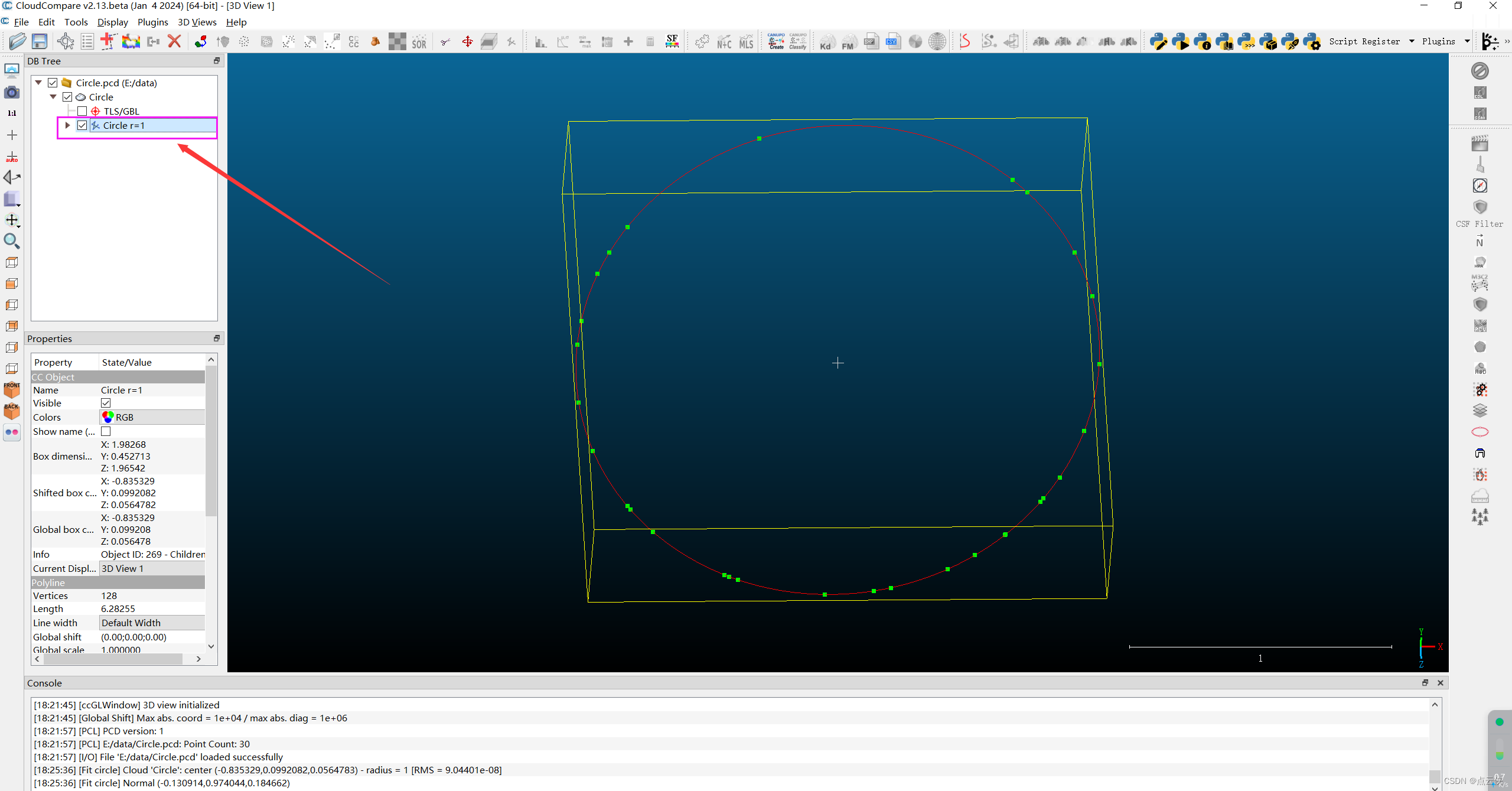Open Python editor pencil icon
This screenshot has width=1512, height=791.
tap(1158, 41)
